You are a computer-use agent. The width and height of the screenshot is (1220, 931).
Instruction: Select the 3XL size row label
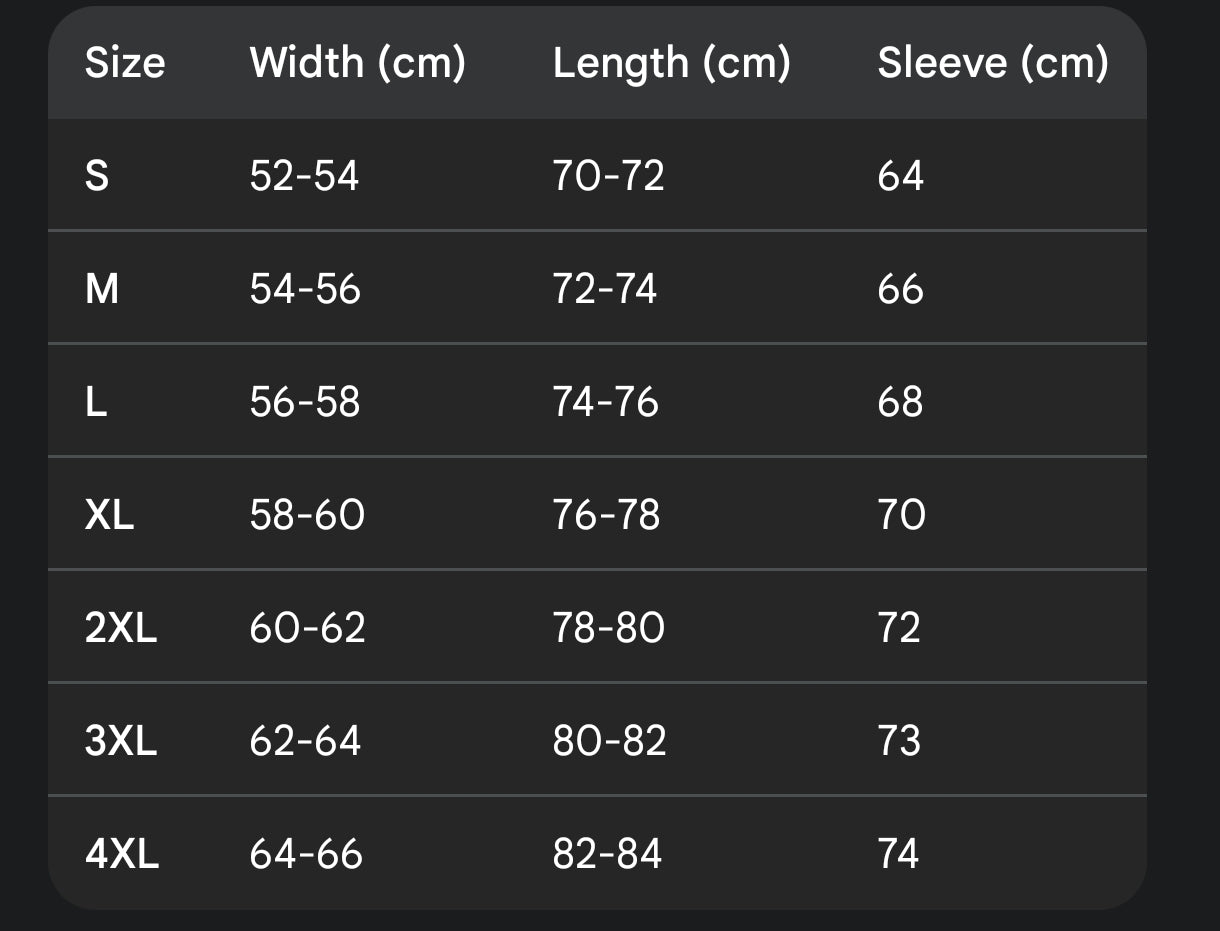click(121, 741)
